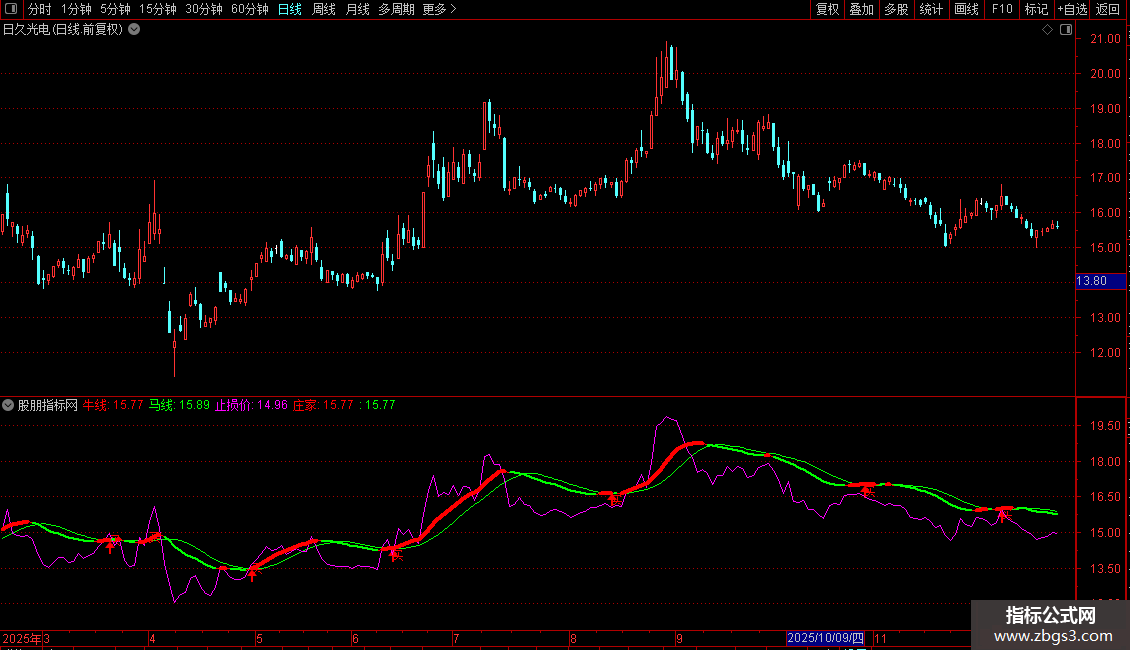The image size is (1130, 650).
Task: Switch to 周线 weekly chart
Action: 324,9
